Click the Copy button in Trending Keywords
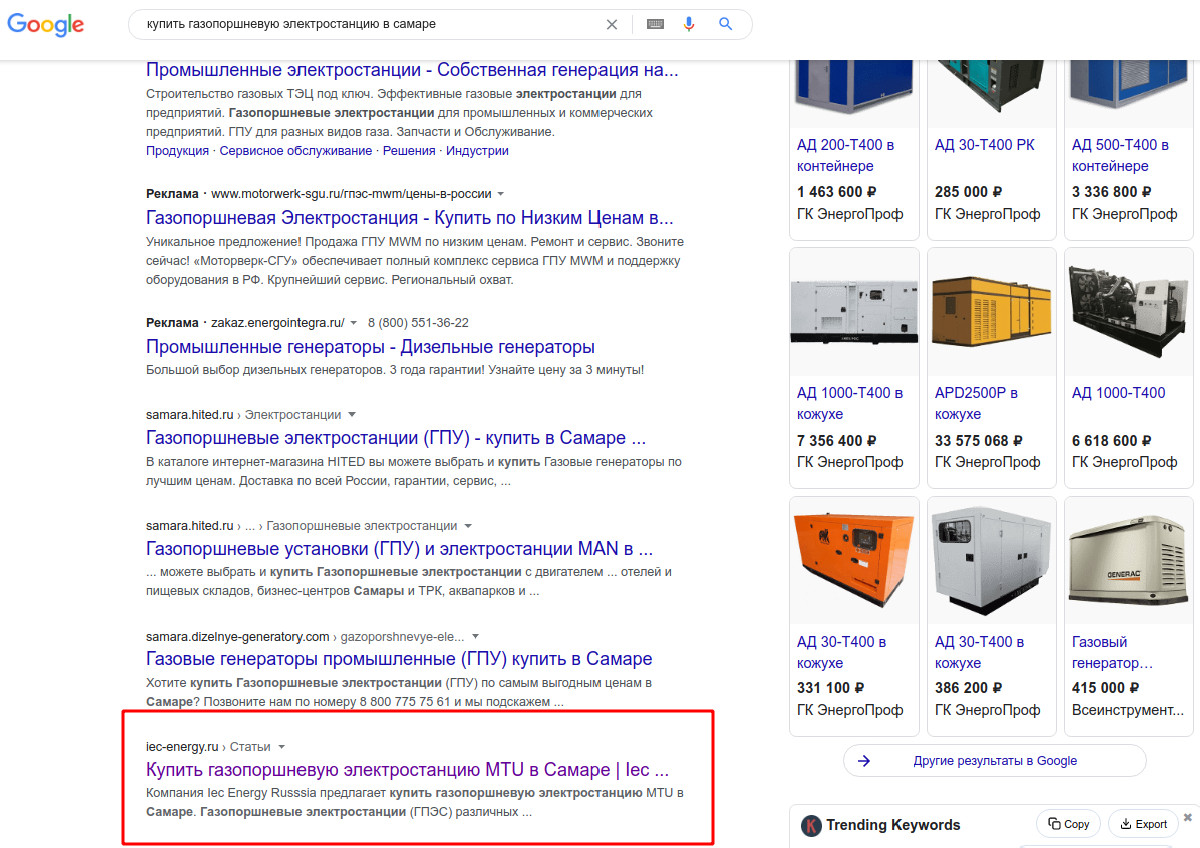This screenshot has height=848, width=1200. click(x=1068, y=824)
